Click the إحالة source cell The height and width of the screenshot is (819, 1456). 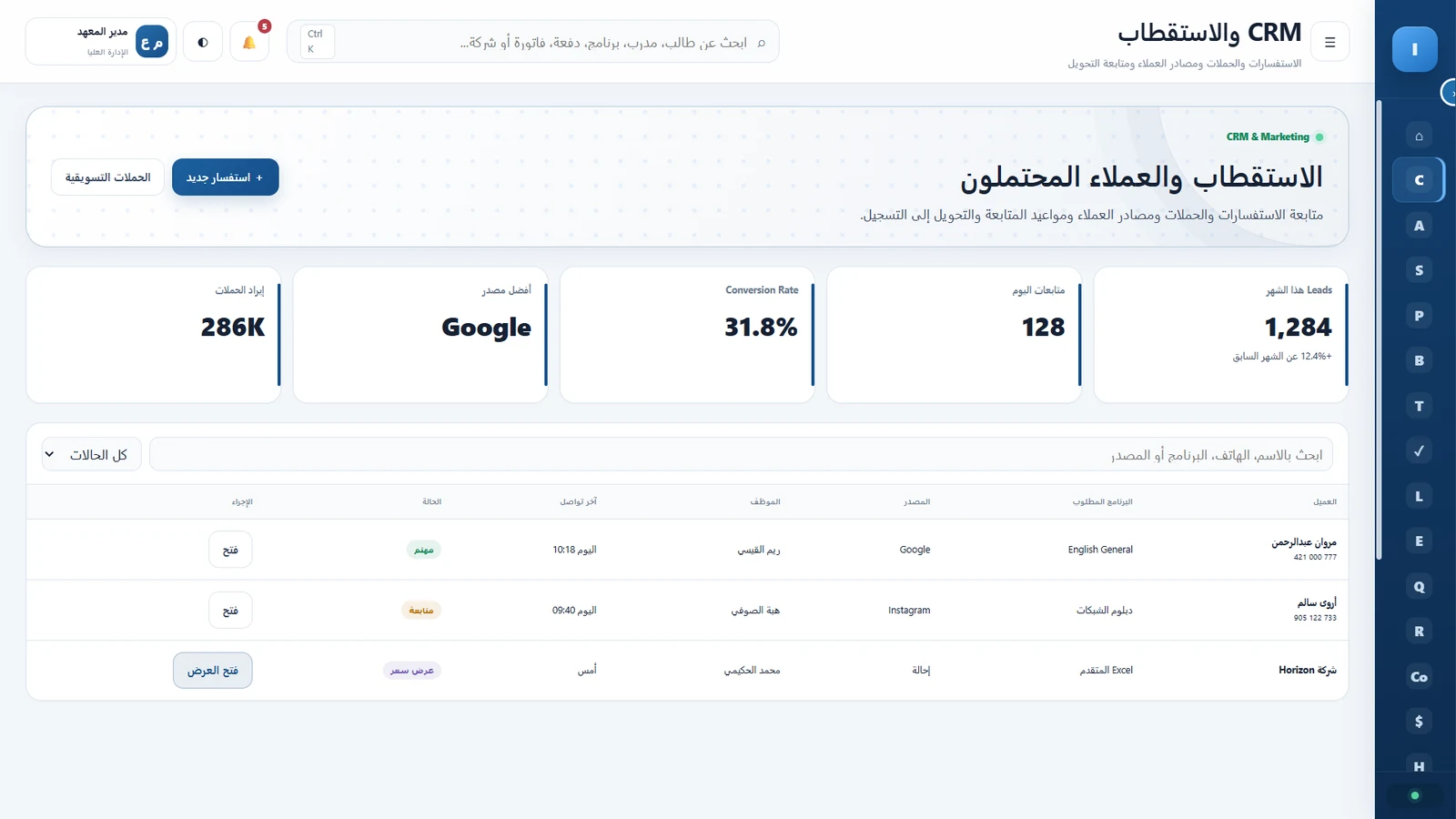pos(921,671)
